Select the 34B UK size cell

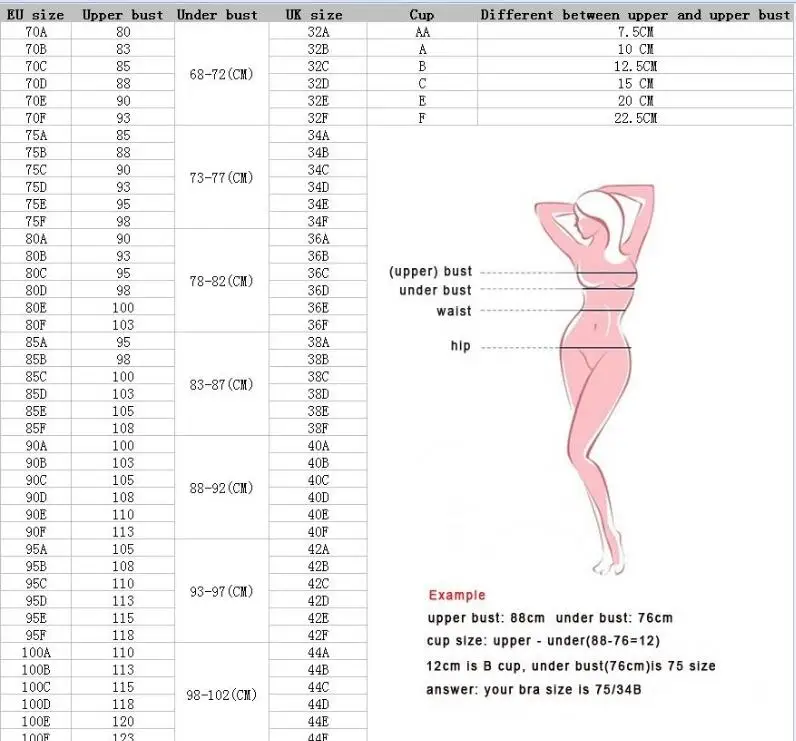318,152
